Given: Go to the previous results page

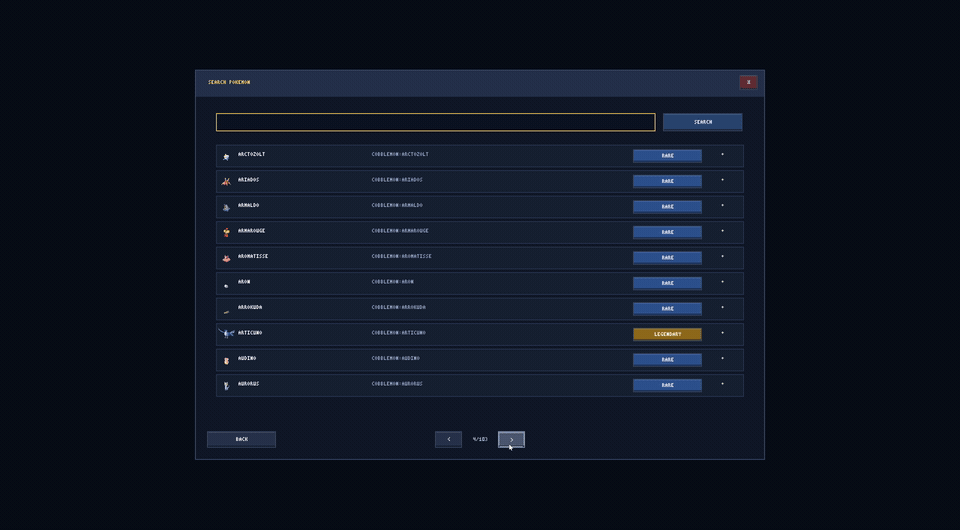Looking at the screenshot, I should pyautogui.click(x=448, y=439).
